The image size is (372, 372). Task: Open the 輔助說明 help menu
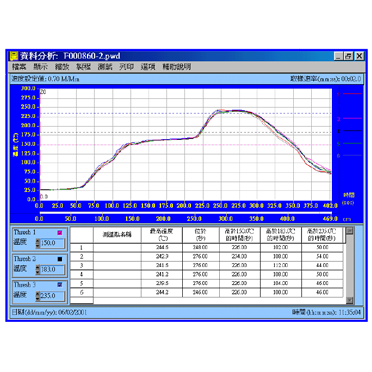[176, 67]
